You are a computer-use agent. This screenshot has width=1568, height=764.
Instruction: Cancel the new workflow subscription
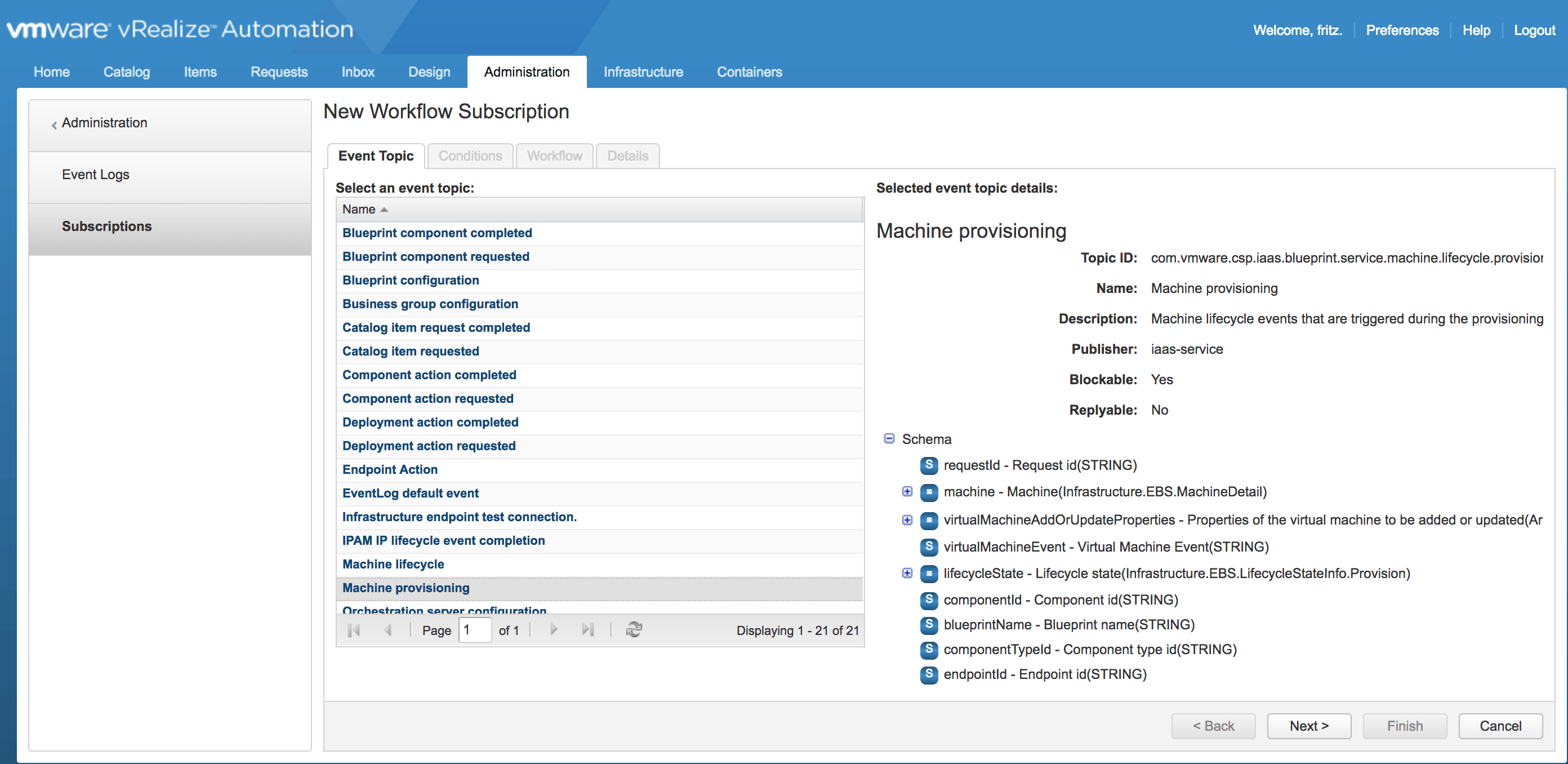[x=1500, y=726]
